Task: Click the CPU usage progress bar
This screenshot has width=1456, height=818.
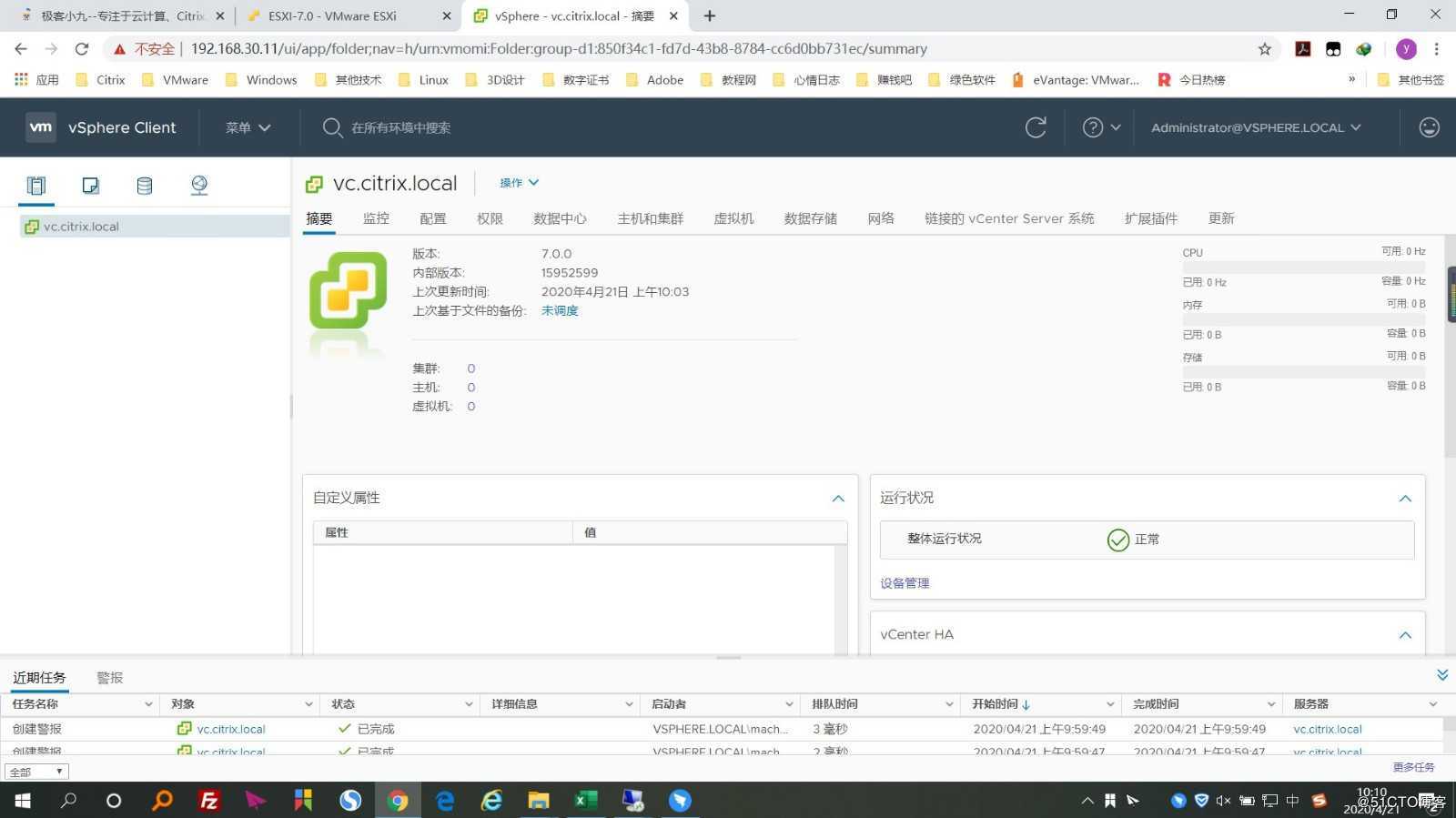Action: tap(1304, 268)
